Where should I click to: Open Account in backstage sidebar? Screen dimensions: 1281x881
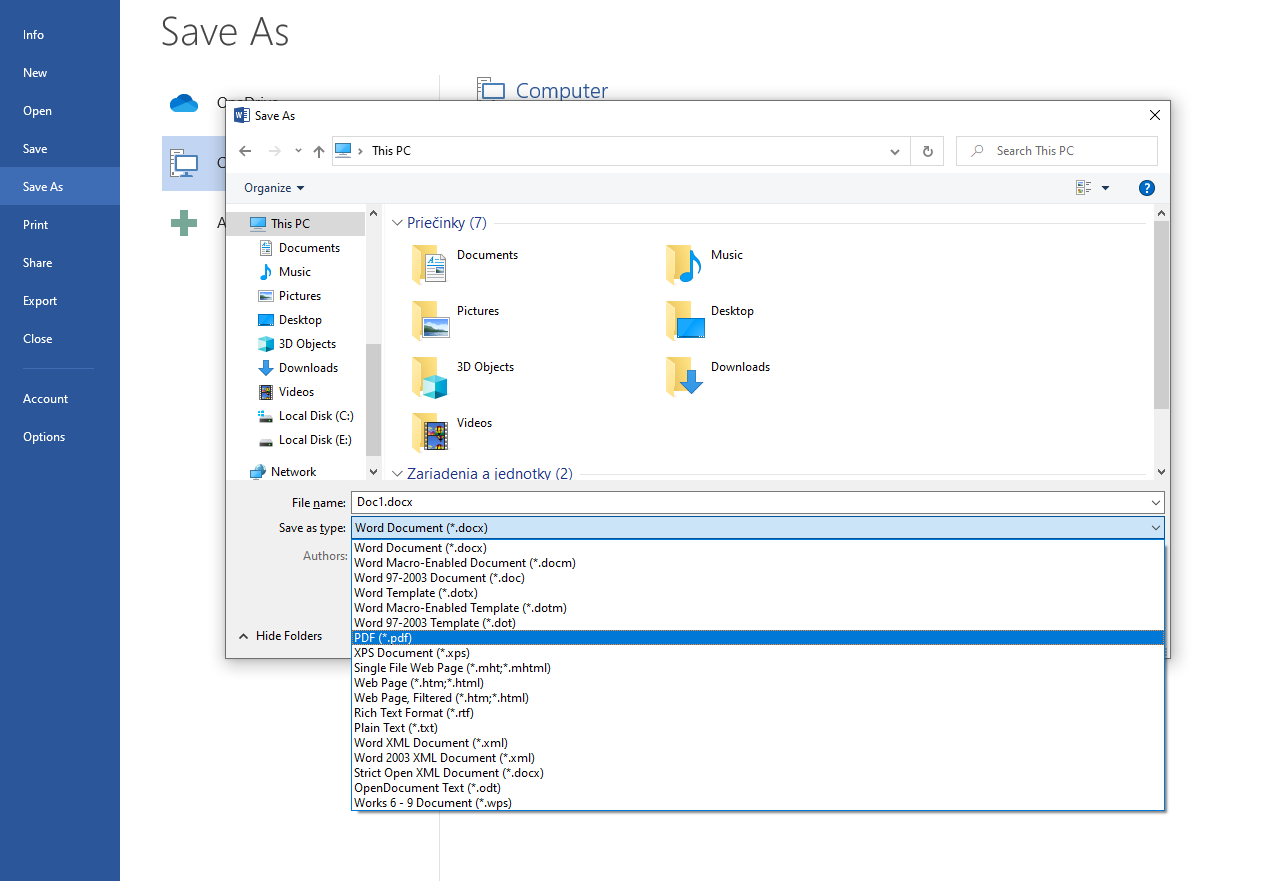pos(60,399)
